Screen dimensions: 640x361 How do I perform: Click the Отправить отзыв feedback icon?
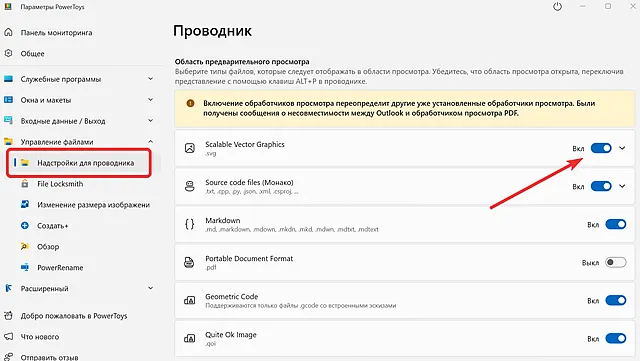click(8, 357)
